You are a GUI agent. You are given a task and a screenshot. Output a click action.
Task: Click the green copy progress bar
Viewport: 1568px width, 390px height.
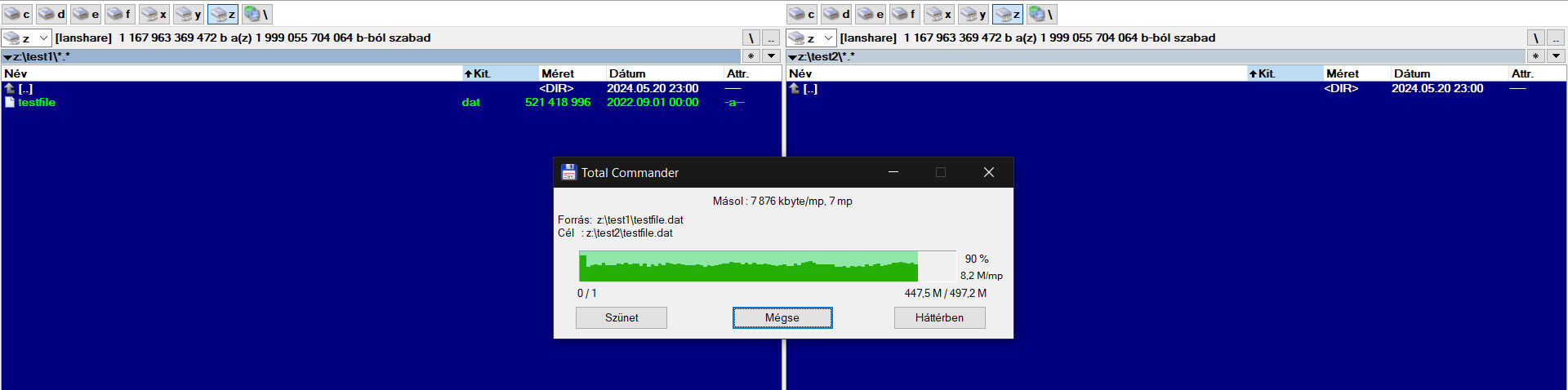click(x=767, y=266)
